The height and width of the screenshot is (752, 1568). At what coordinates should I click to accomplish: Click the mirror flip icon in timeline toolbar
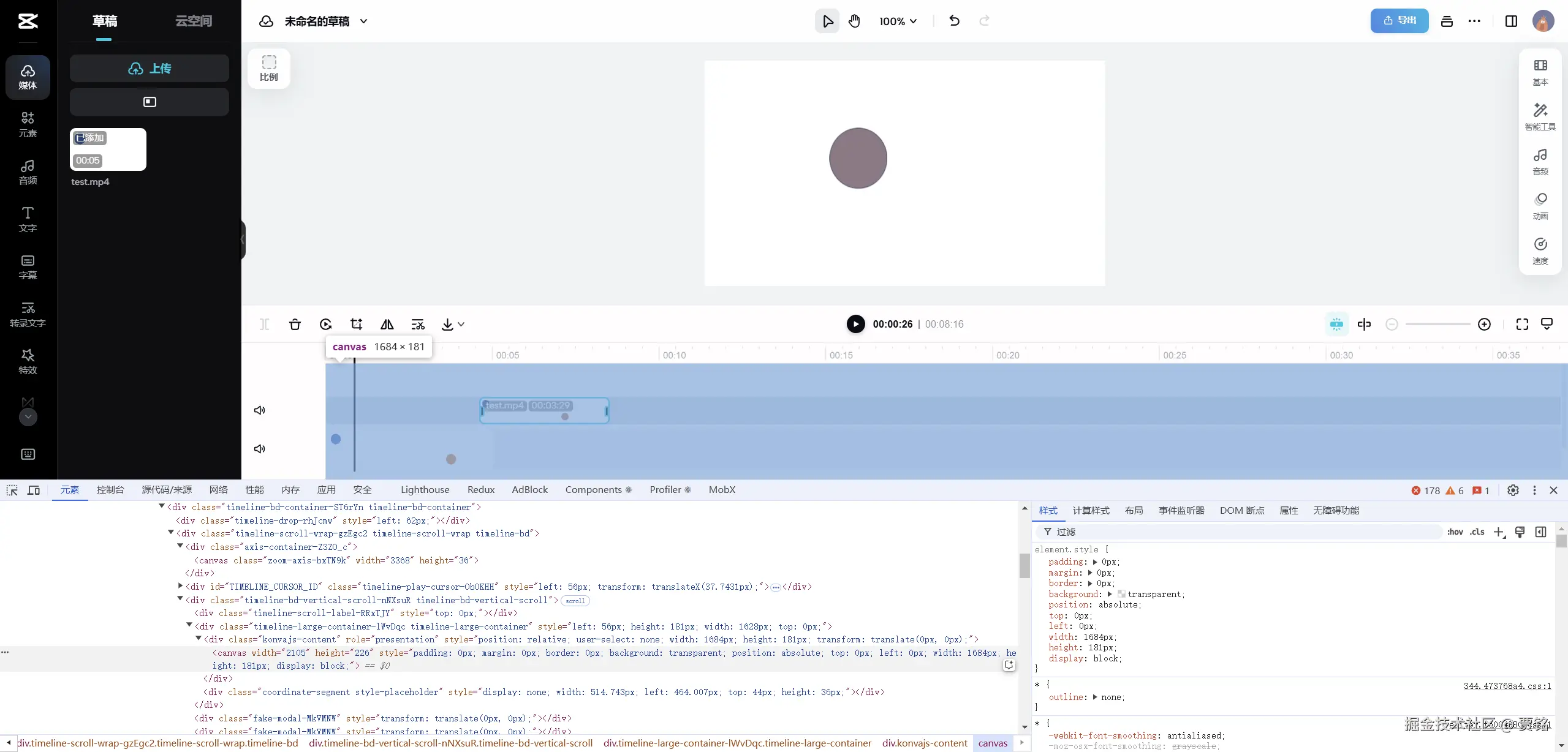pos(387,324)
